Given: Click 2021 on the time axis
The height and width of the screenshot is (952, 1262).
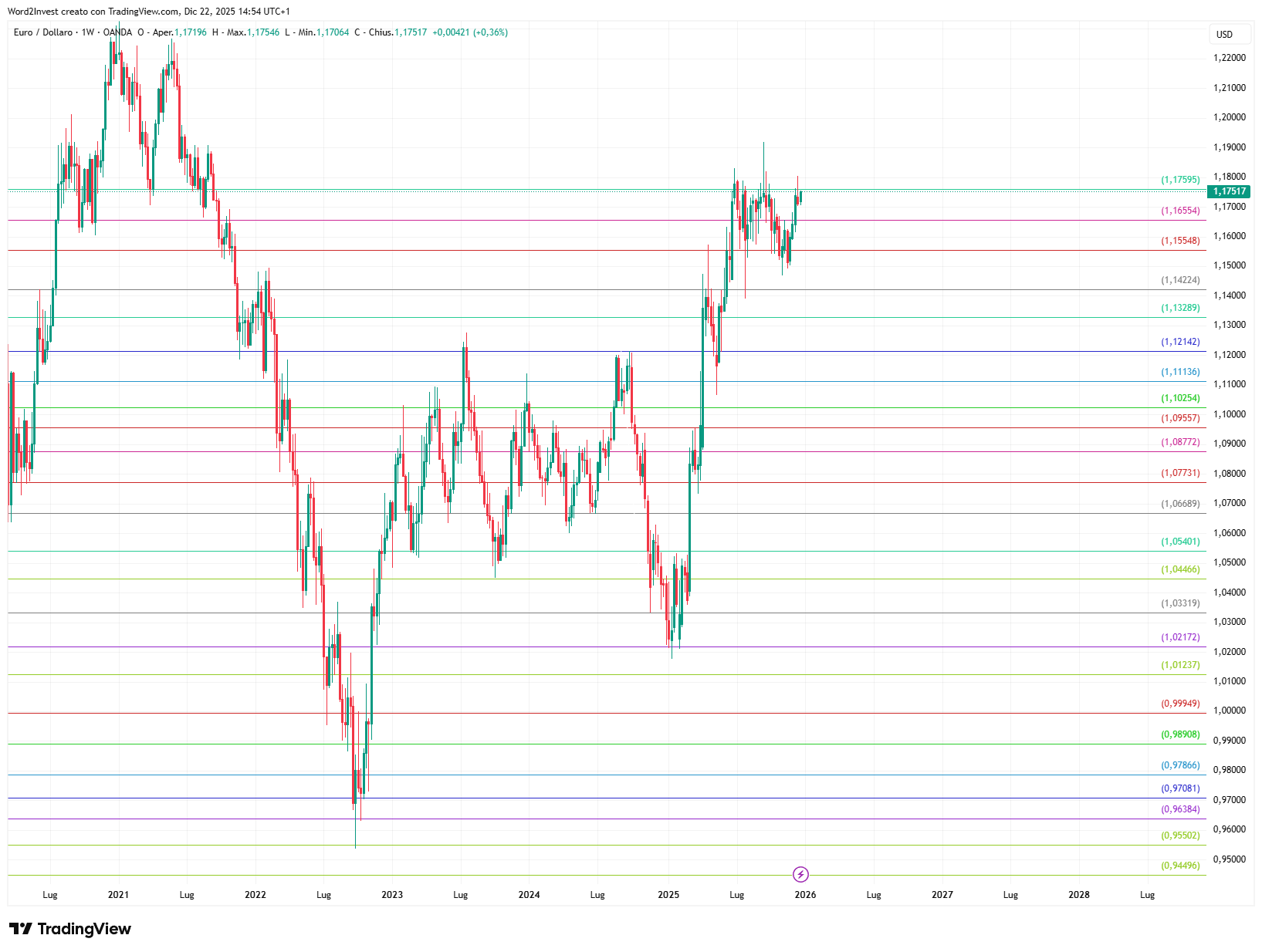Looking at the screenshot, I should (x=118, y=895).
